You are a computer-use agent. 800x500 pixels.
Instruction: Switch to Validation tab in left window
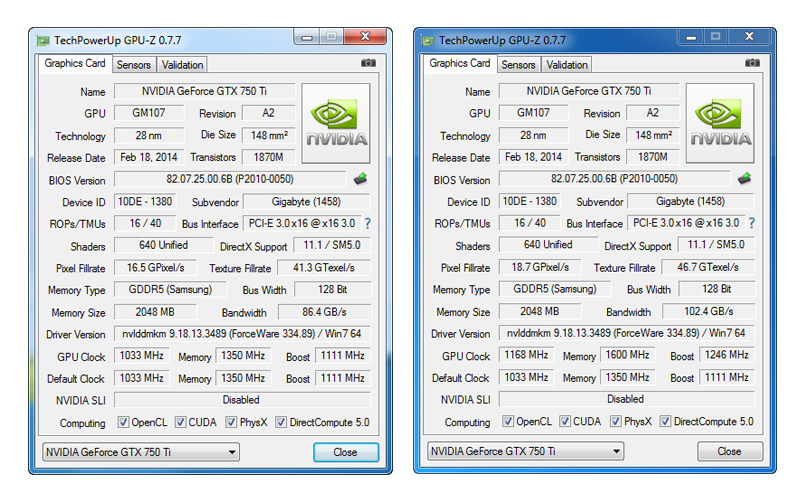click(182, 65)
